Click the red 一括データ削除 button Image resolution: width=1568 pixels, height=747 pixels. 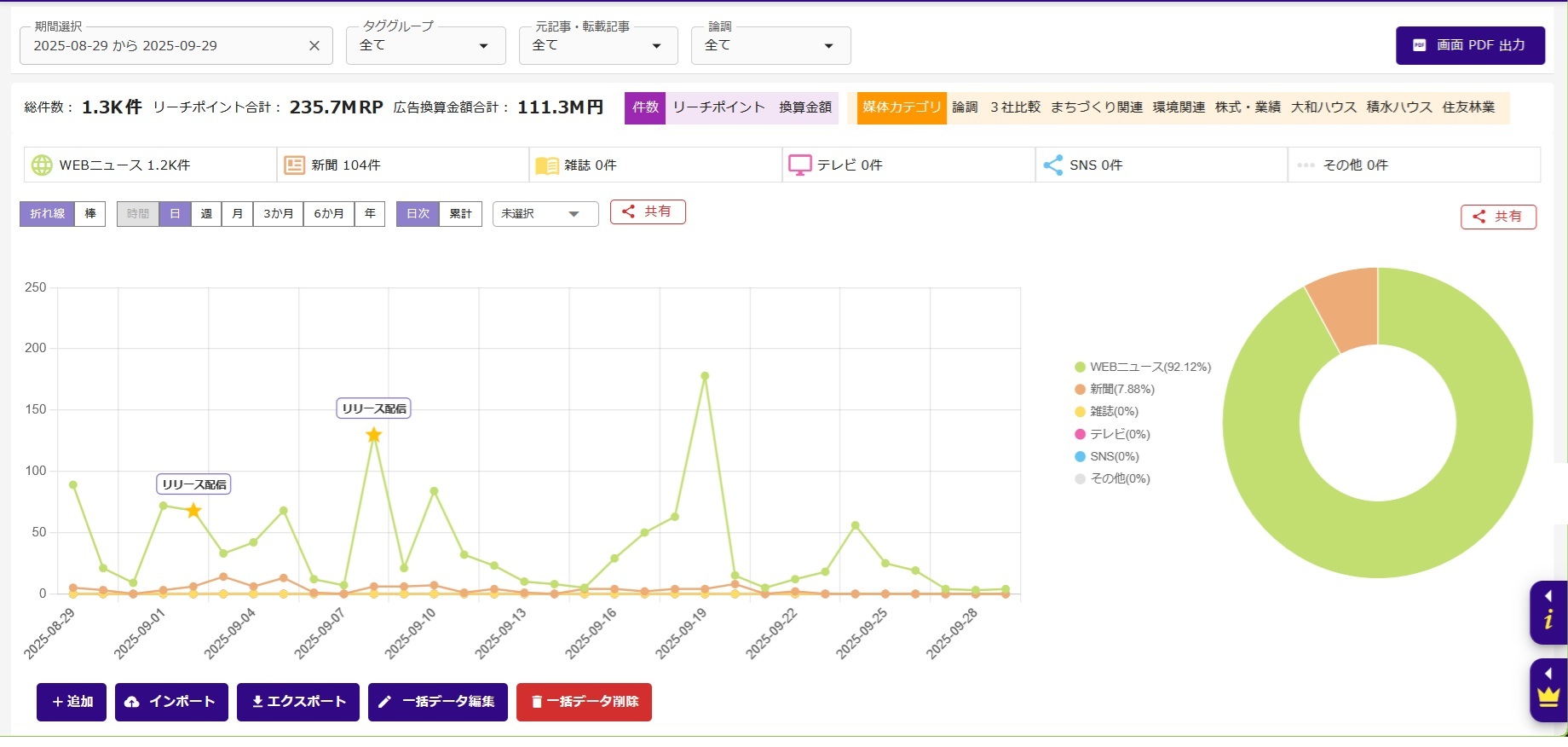click(x=584, y=702)
